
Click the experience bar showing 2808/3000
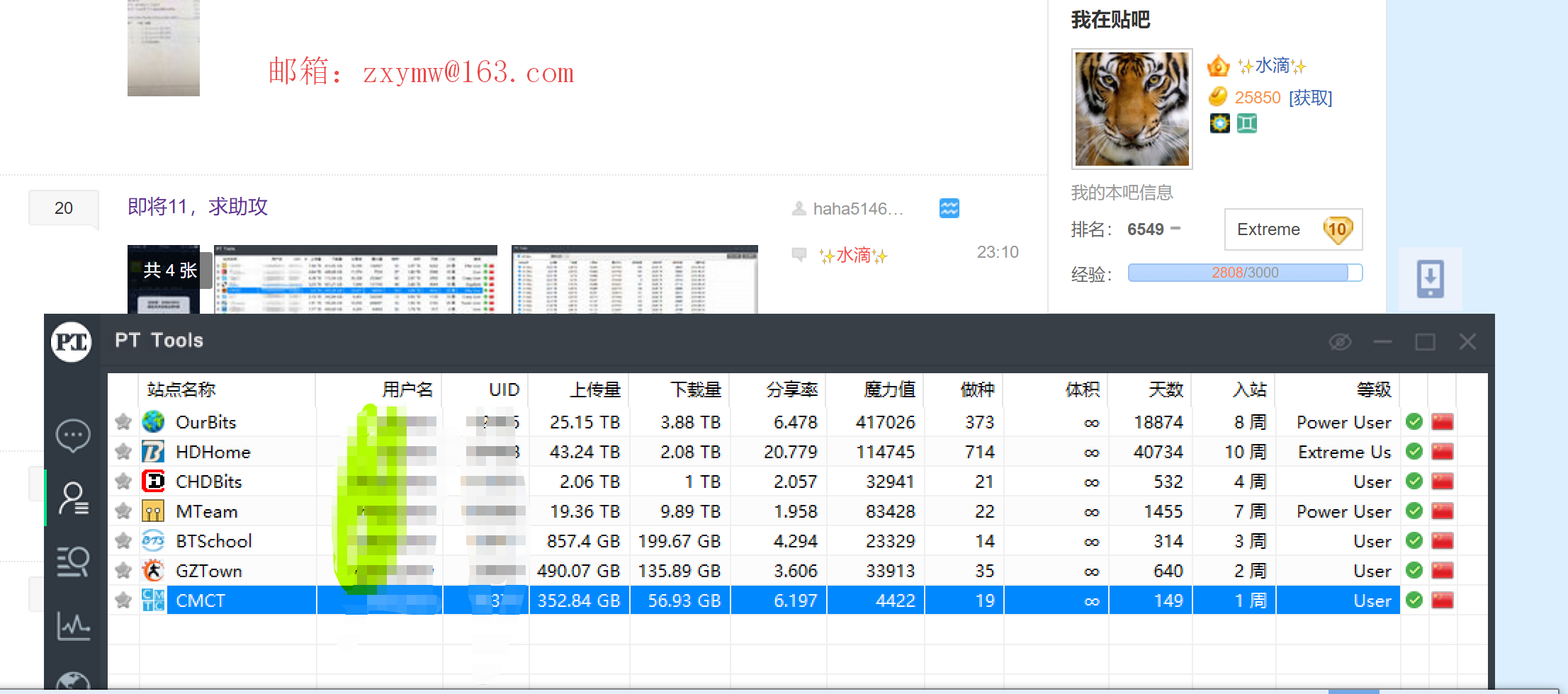tap(1245, 273)
